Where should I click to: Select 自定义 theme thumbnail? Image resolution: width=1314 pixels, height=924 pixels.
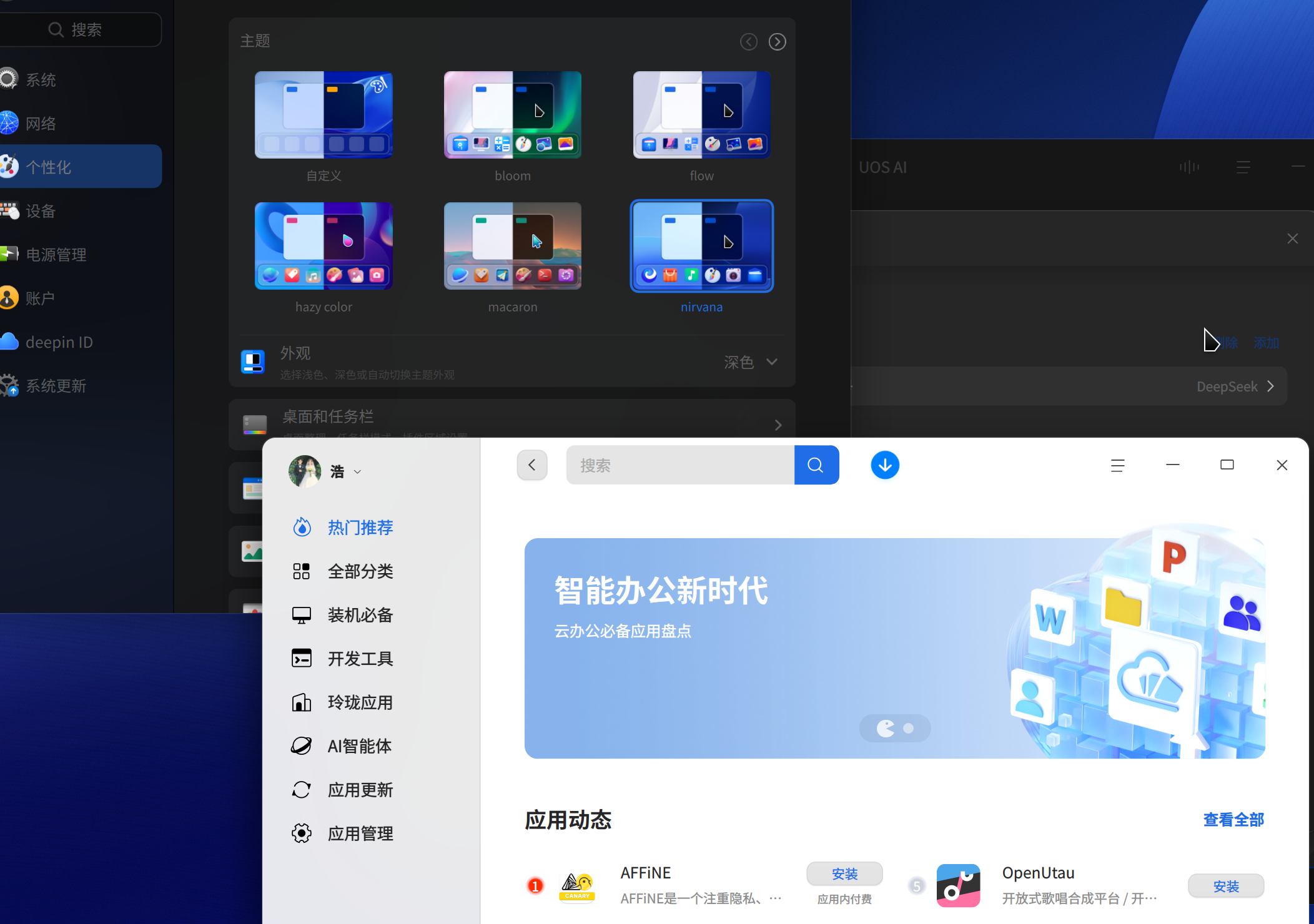coord(324,115)
